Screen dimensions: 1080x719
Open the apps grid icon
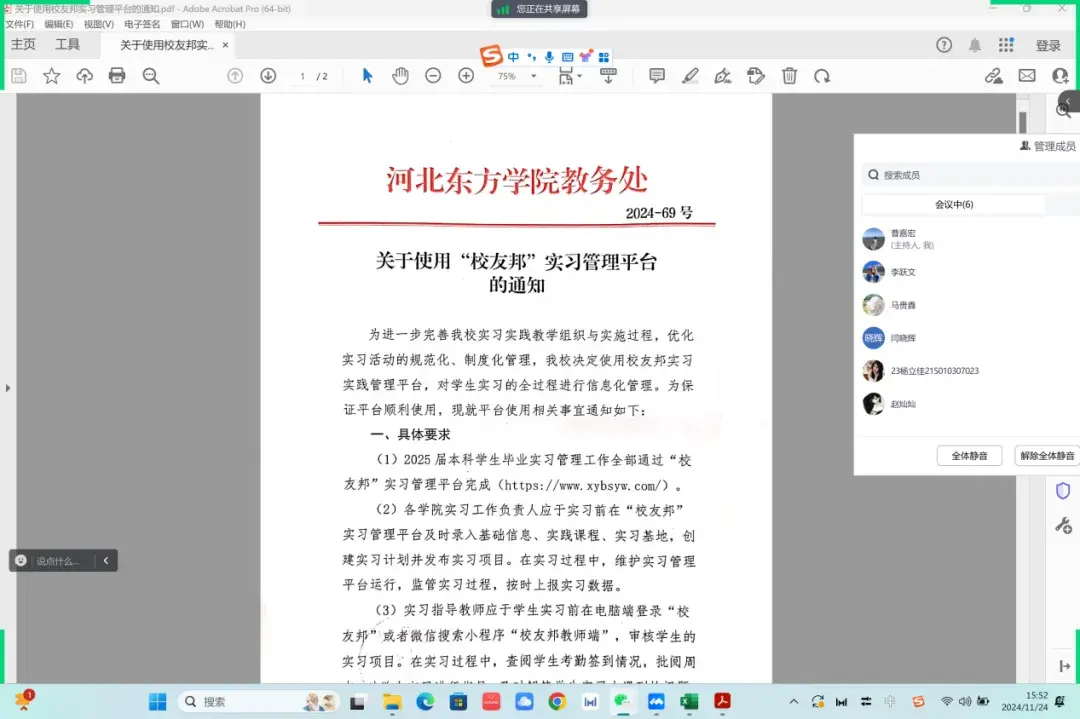[1006, 45]
